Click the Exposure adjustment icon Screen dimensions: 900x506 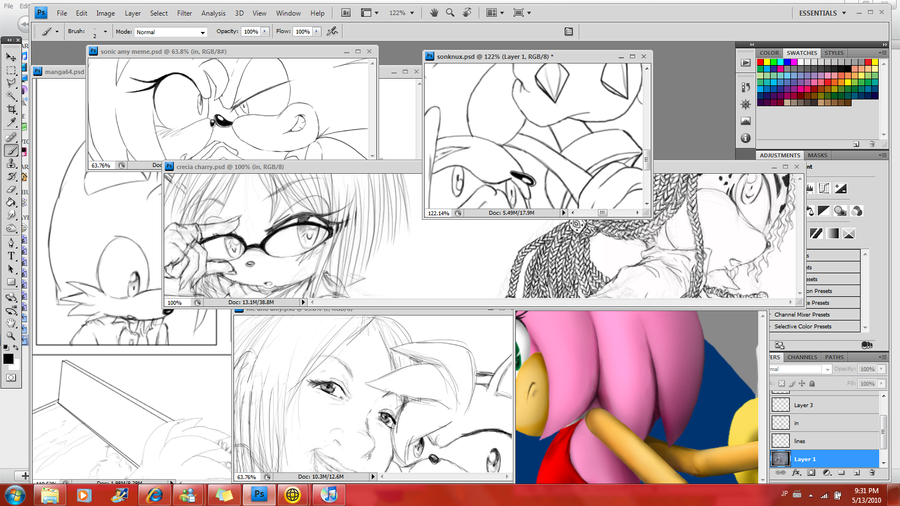[840, 188]
